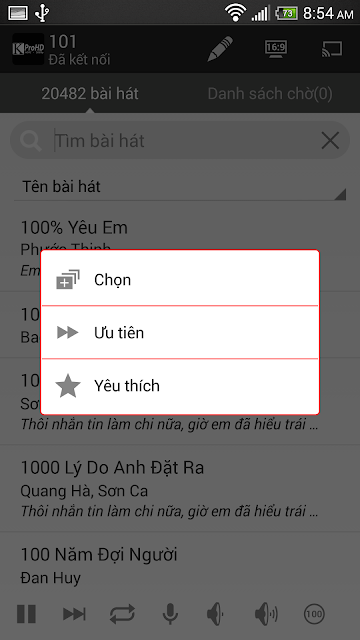Switch to Danh sách chờ(0) tab
Screen dimensions: 360x640
click(x=270, y=93)
